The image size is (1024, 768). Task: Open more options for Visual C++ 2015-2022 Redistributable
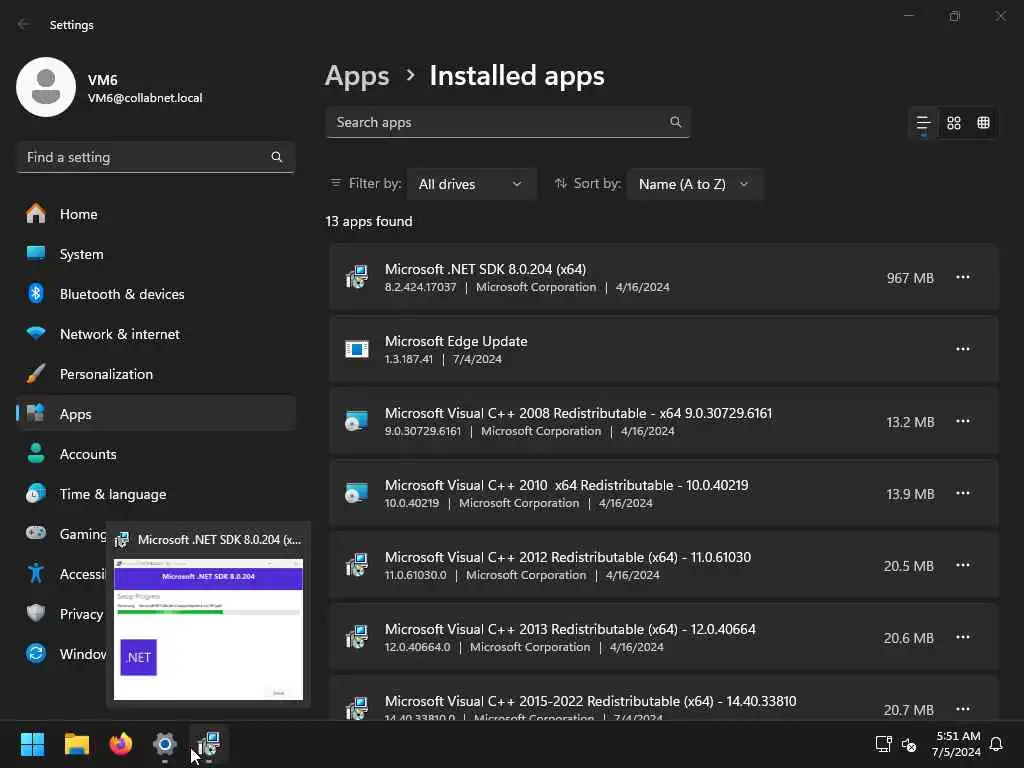coord(963,709)
